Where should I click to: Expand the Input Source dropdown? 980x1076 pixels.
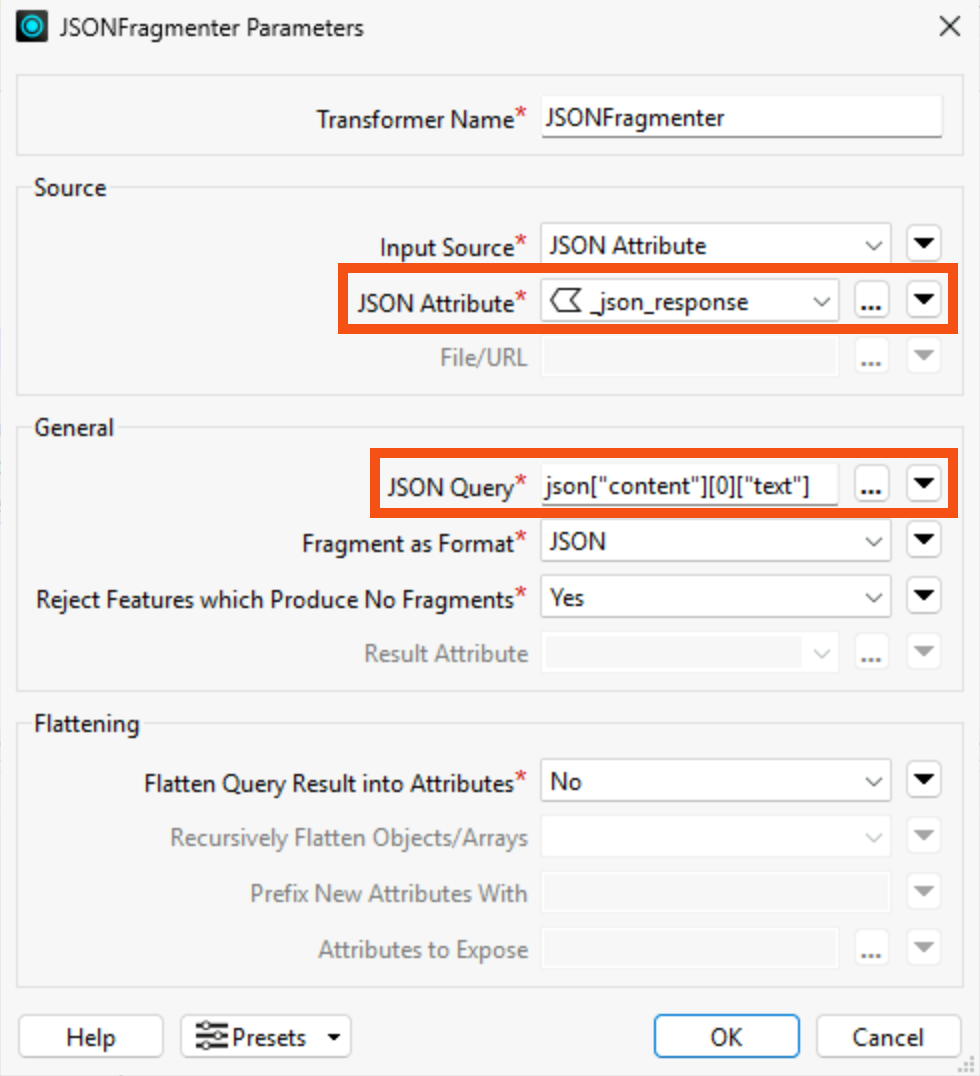(716, 244)
